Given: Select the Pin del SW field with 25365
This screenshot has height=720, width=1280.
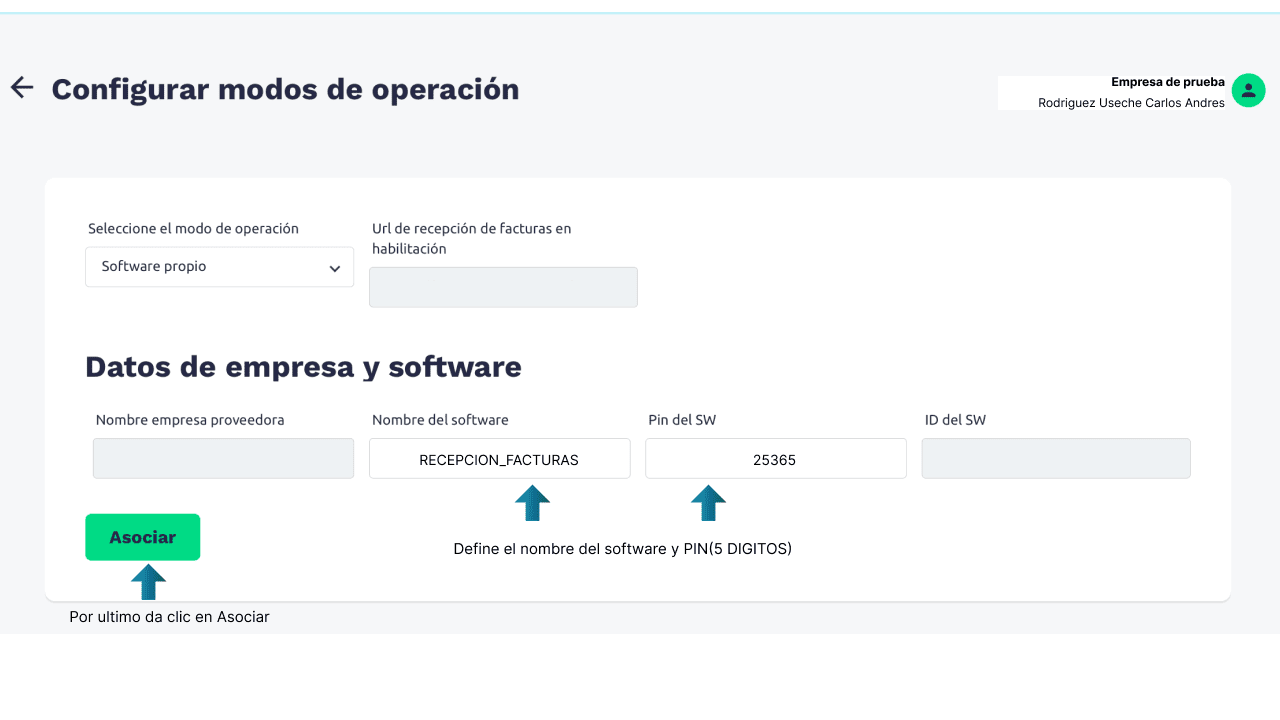Looking at the screenshot, I should (x=775, y=459).
